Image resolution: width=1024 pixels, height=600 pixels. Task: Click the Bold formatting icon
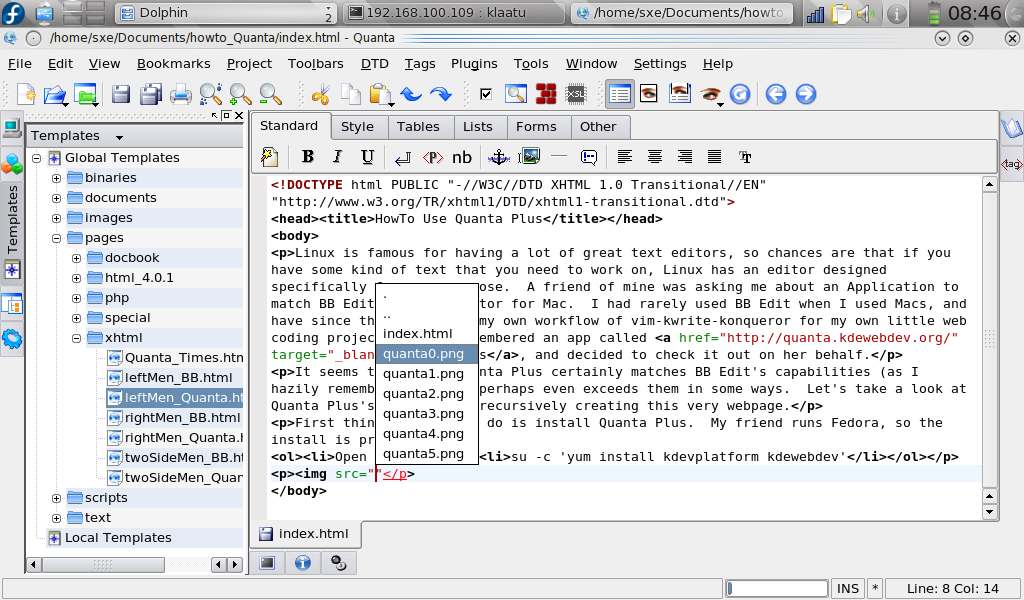tap(308, 157)
